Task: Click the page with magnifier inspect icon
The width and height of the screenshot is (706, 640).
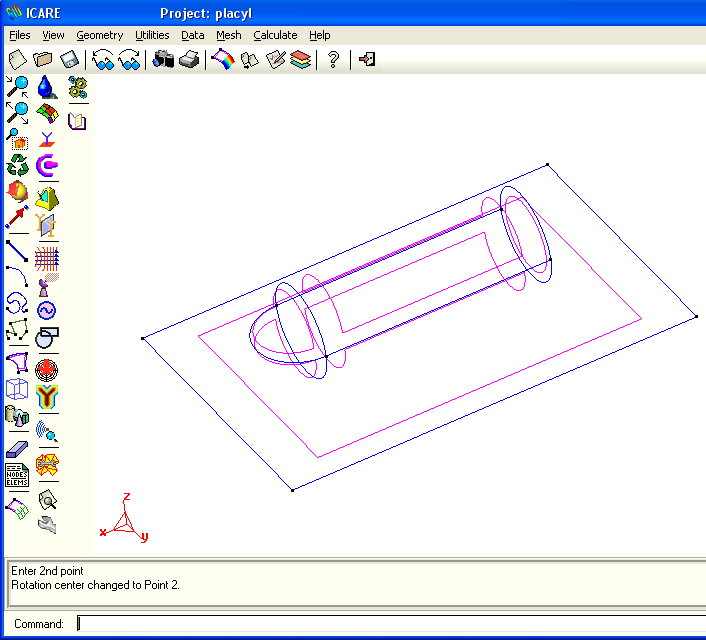Action: [x=47, y=500]
